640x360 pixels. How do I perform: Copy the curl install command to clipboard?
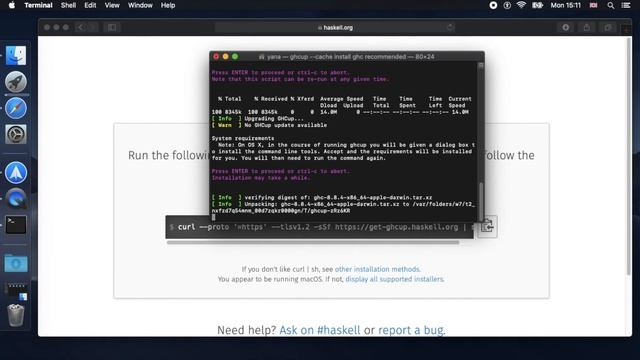pos(487,227)
